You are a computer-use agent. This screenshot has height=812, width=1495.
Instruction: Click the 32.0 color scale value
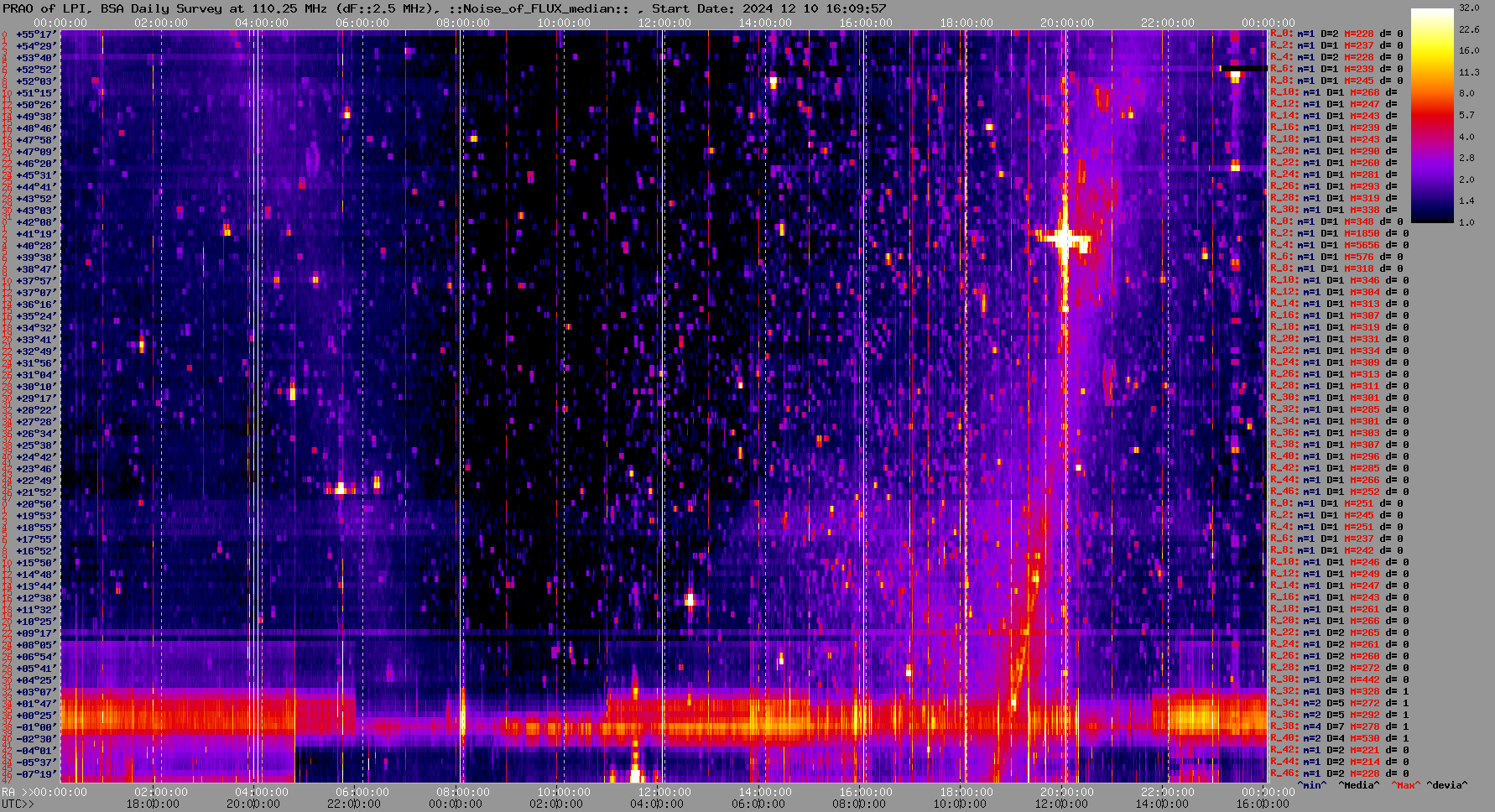tap(1469, 8)
